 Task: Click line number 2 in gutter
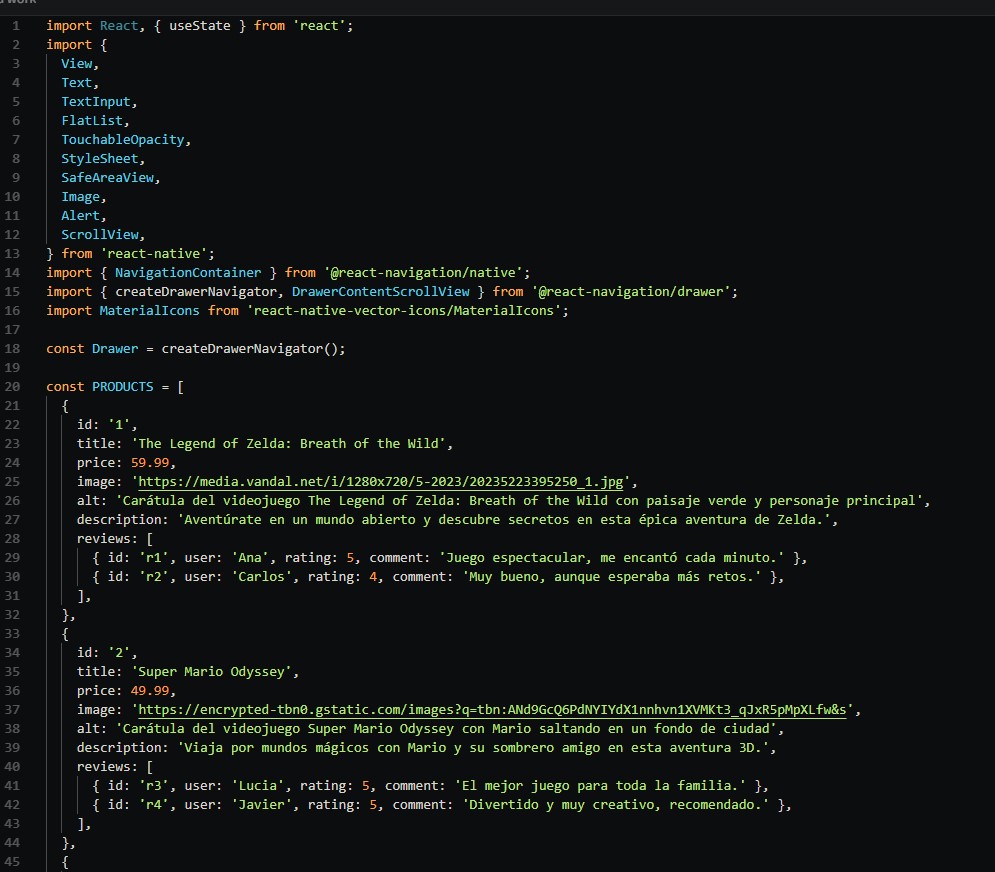(x=16, y=44)
